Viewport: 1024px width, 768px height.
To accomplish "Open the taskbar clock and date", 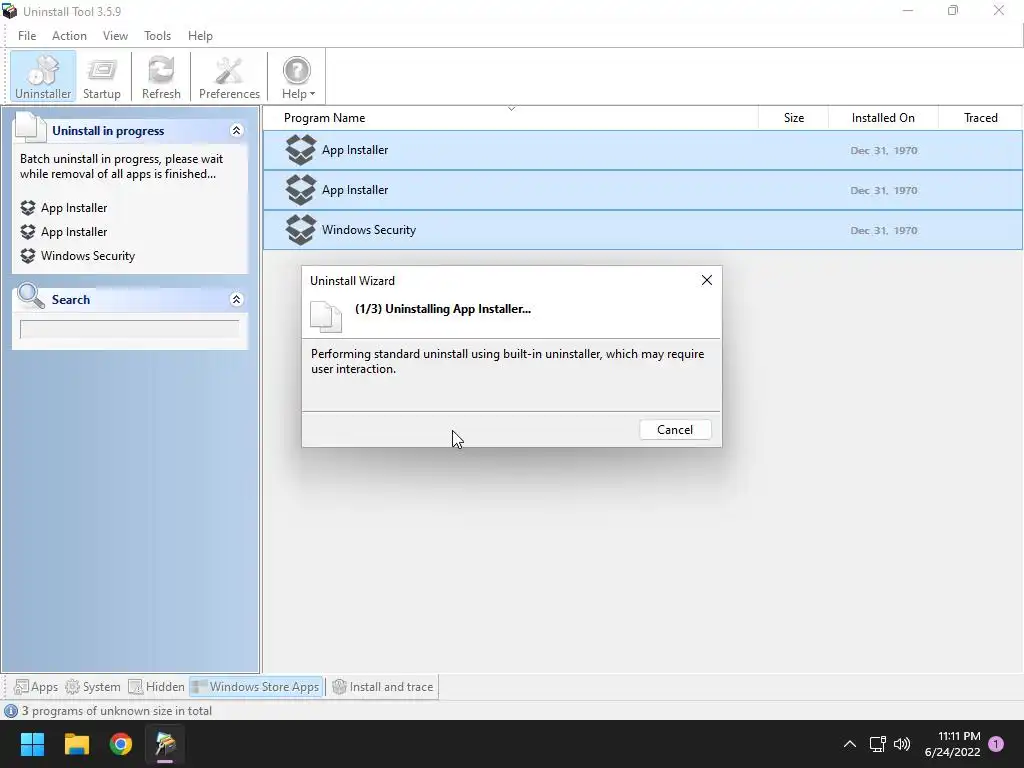I will click(952, 744).
